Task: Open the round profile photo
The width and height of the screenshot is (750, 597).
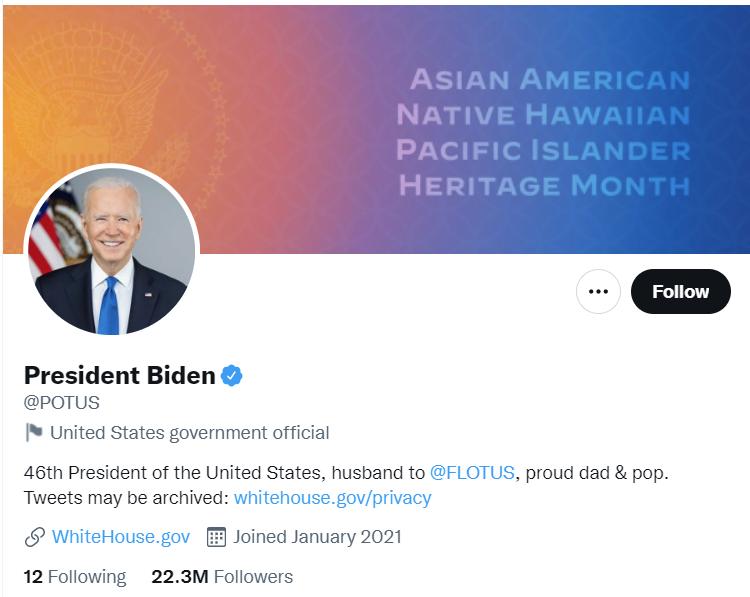Action: [111, 251]
